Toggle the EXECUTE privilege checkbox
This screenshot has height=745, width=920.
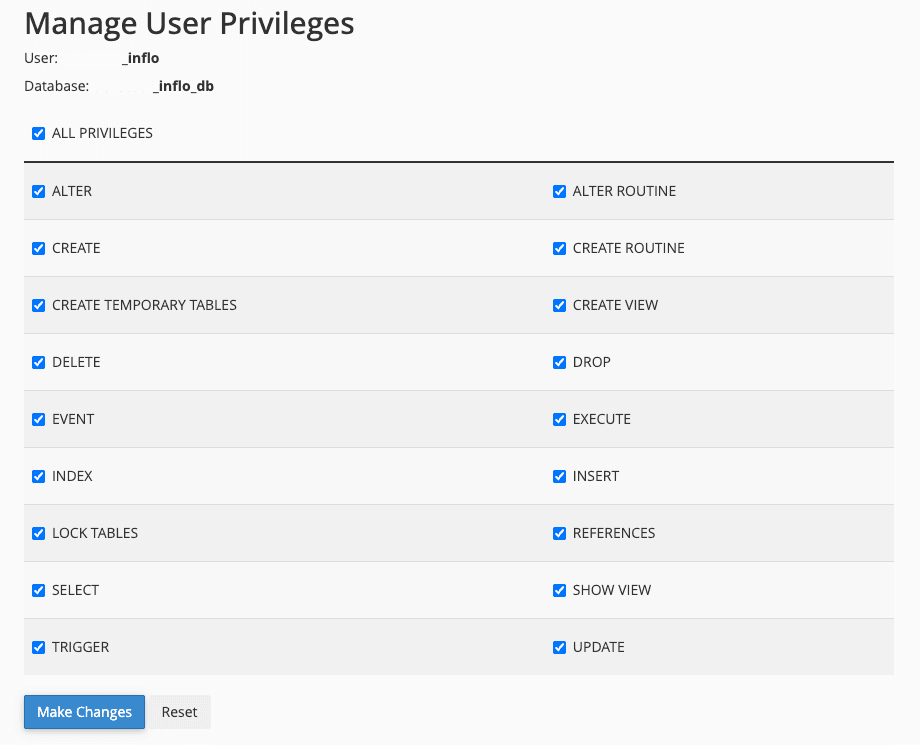(x=560, y=419)
